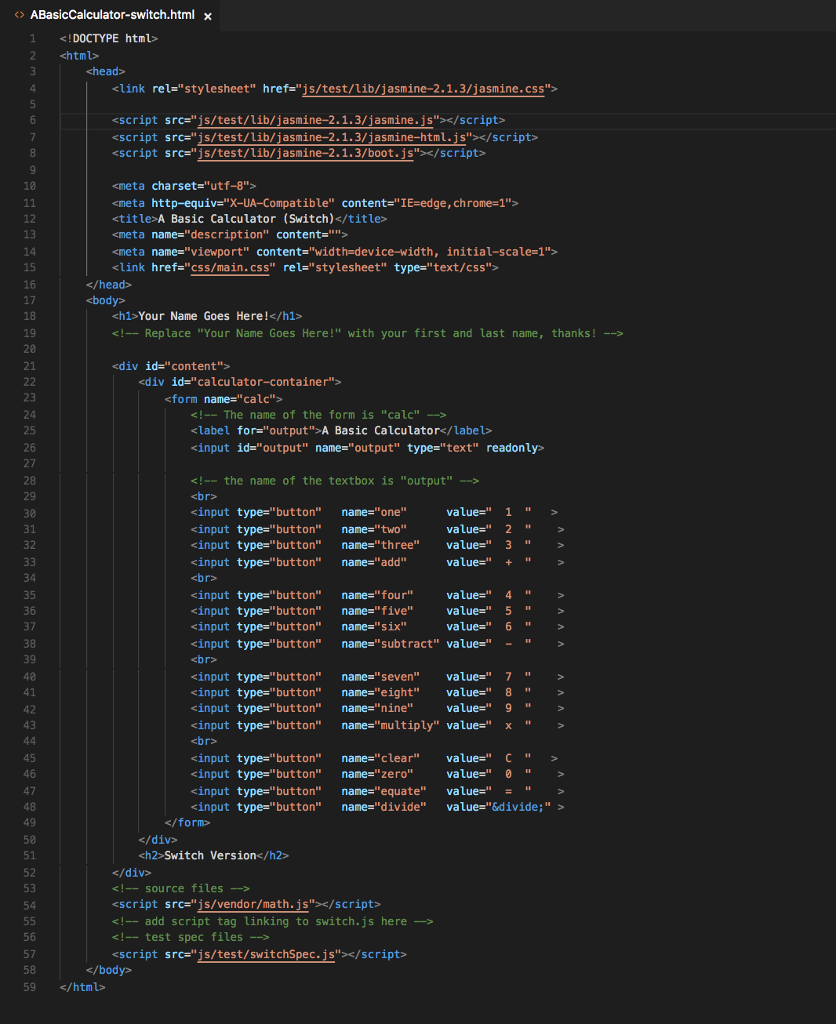Click the Switch Version heading text
Screen dimensions: 836x1024
point(212,855)
